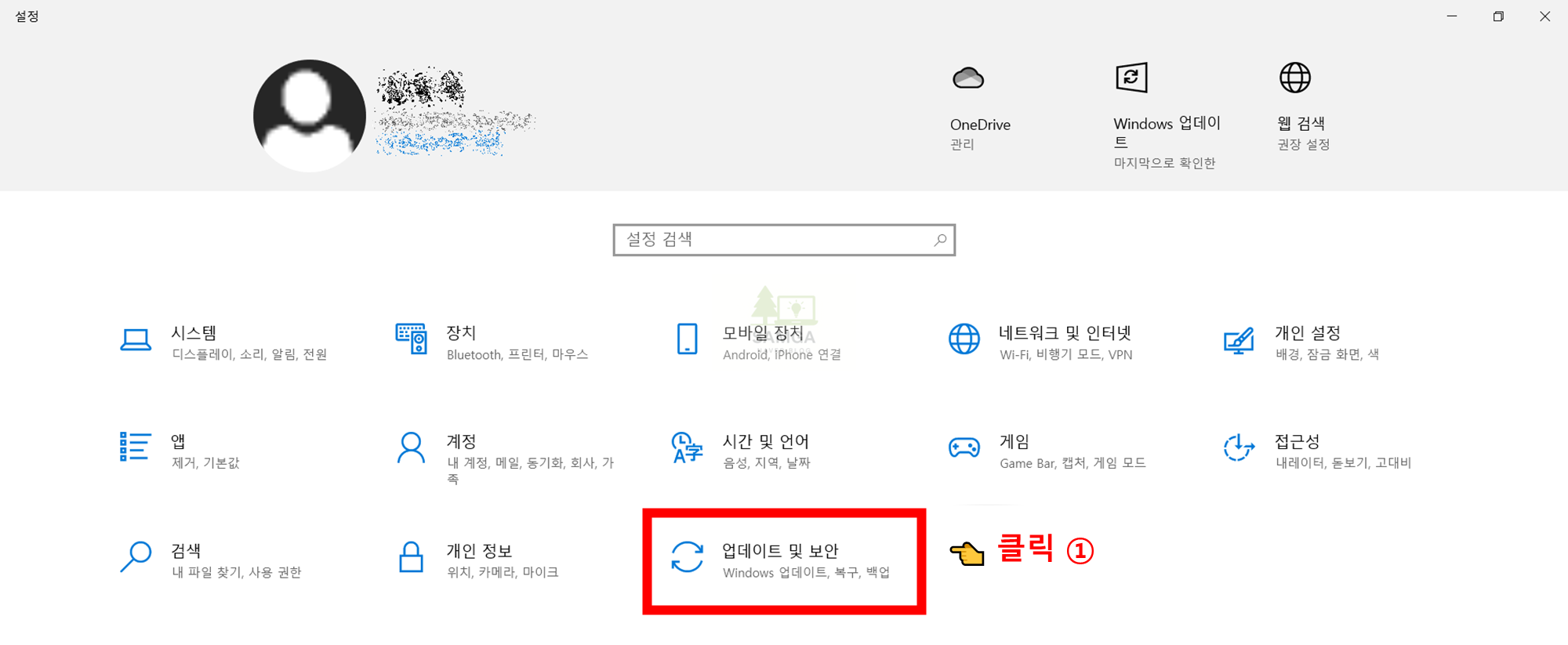Click '내 계정, 메일, 동기화' description
The height and width of the screenshot is (645, 1568).
pyautogui.click(x=531, y=470)
